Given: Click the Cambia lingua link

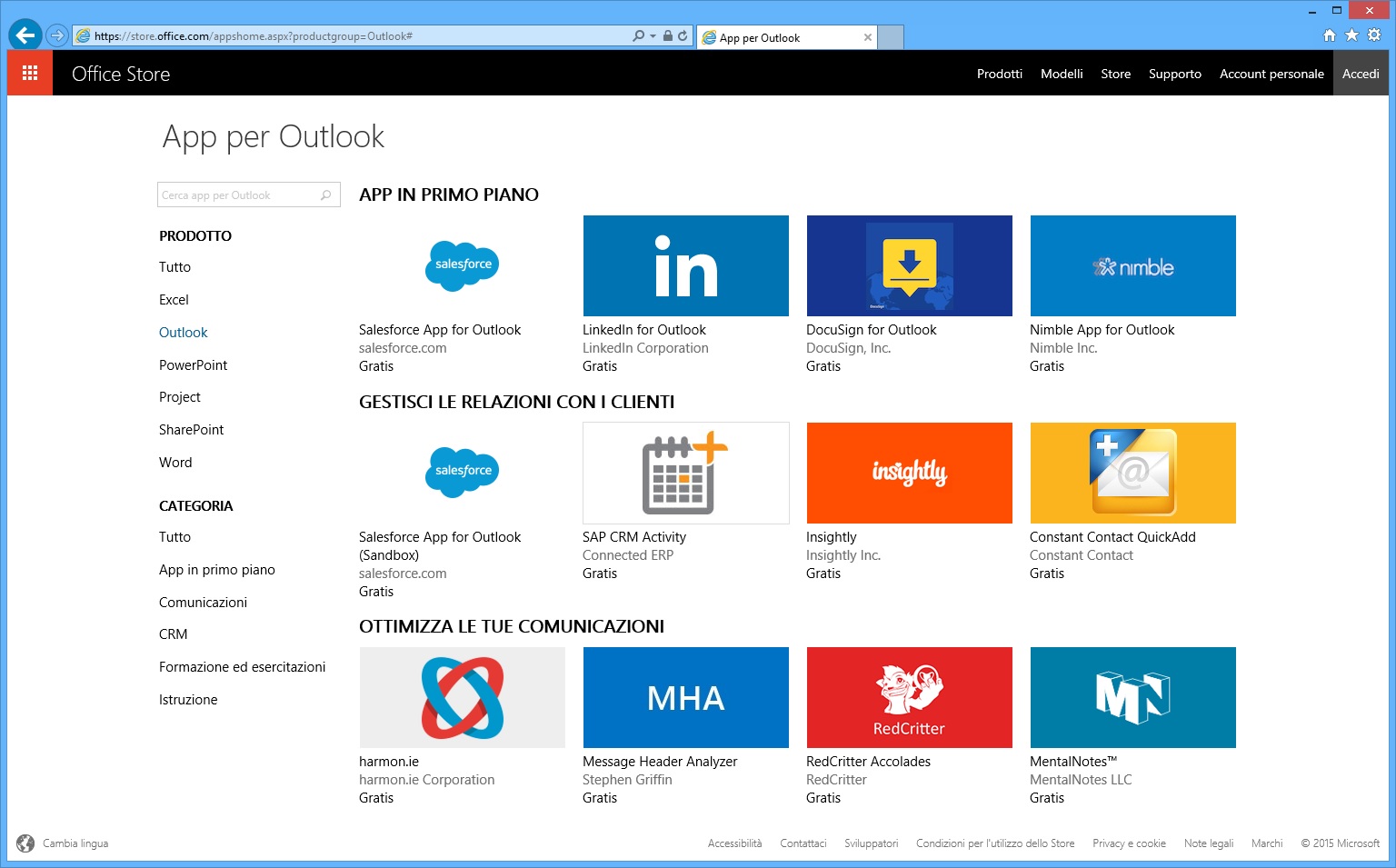Looking at the screenshot, I should click(75, 843).
